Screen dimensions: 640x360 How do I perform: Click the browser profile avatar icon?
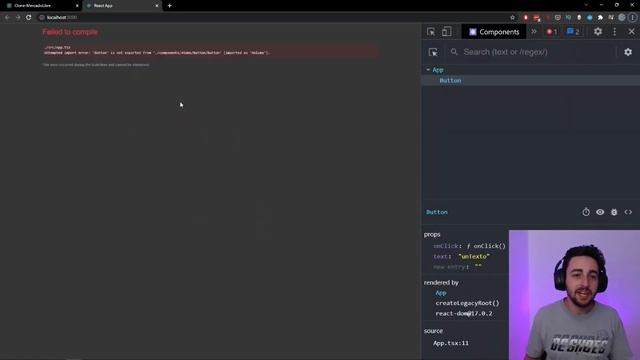click(x=622, y=17)
